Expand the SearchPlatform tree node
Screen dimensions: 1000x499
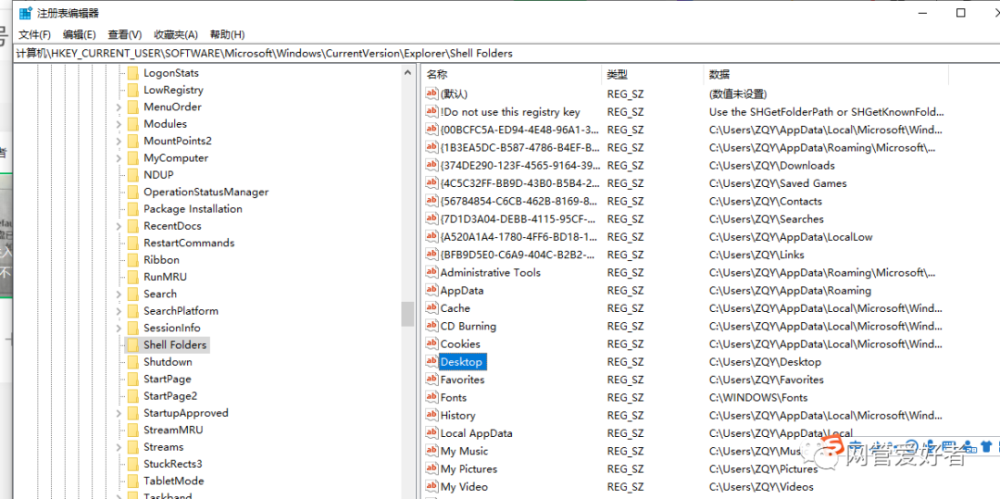tap(119, 311)
